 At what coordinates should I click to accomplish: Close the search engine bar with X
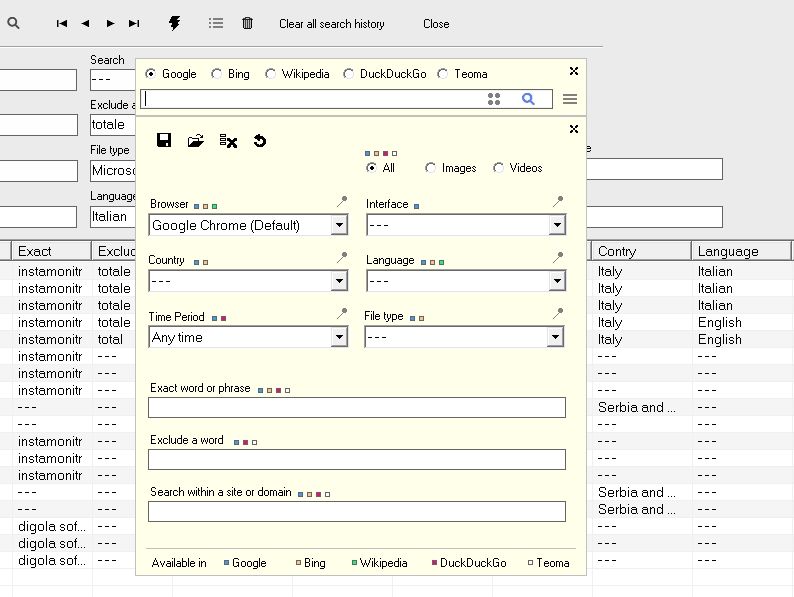coord(574,71)
